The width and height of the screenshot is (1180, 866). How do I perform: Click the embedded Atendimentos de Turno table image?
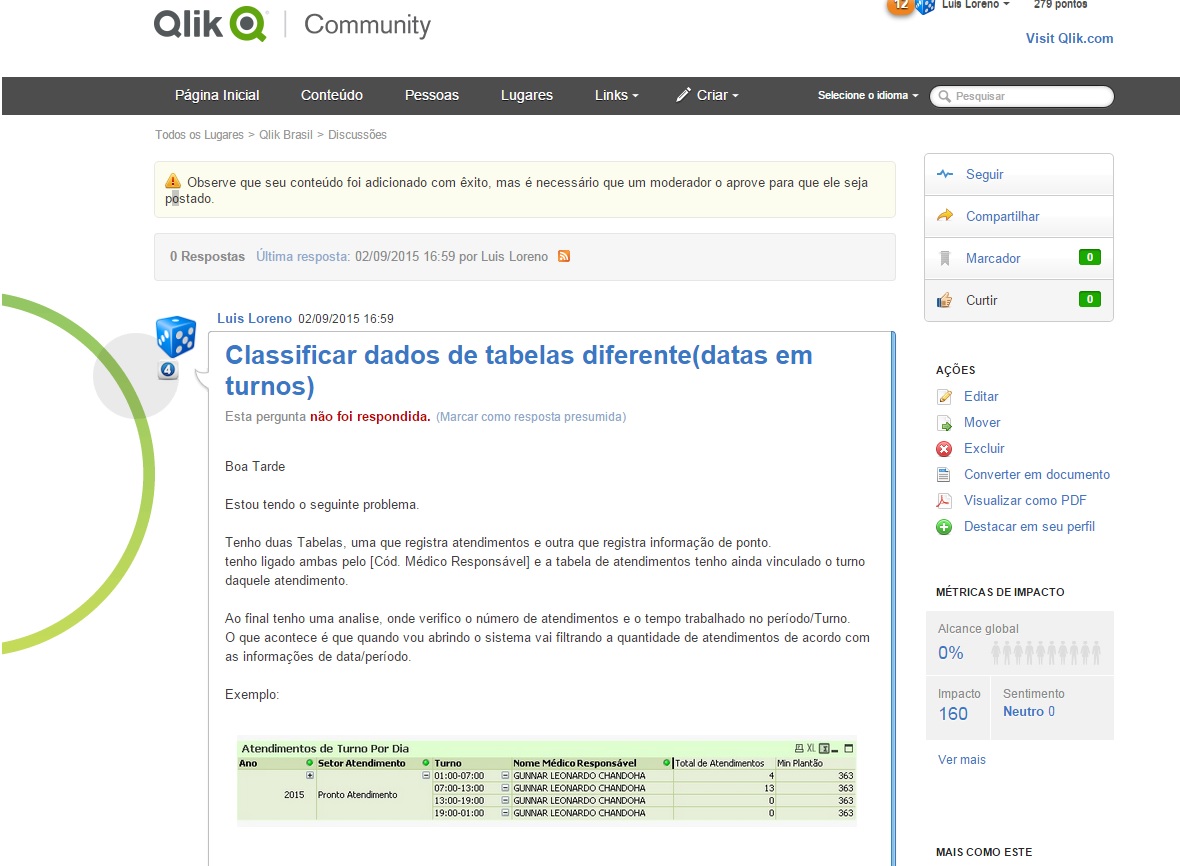pos(547,781)
